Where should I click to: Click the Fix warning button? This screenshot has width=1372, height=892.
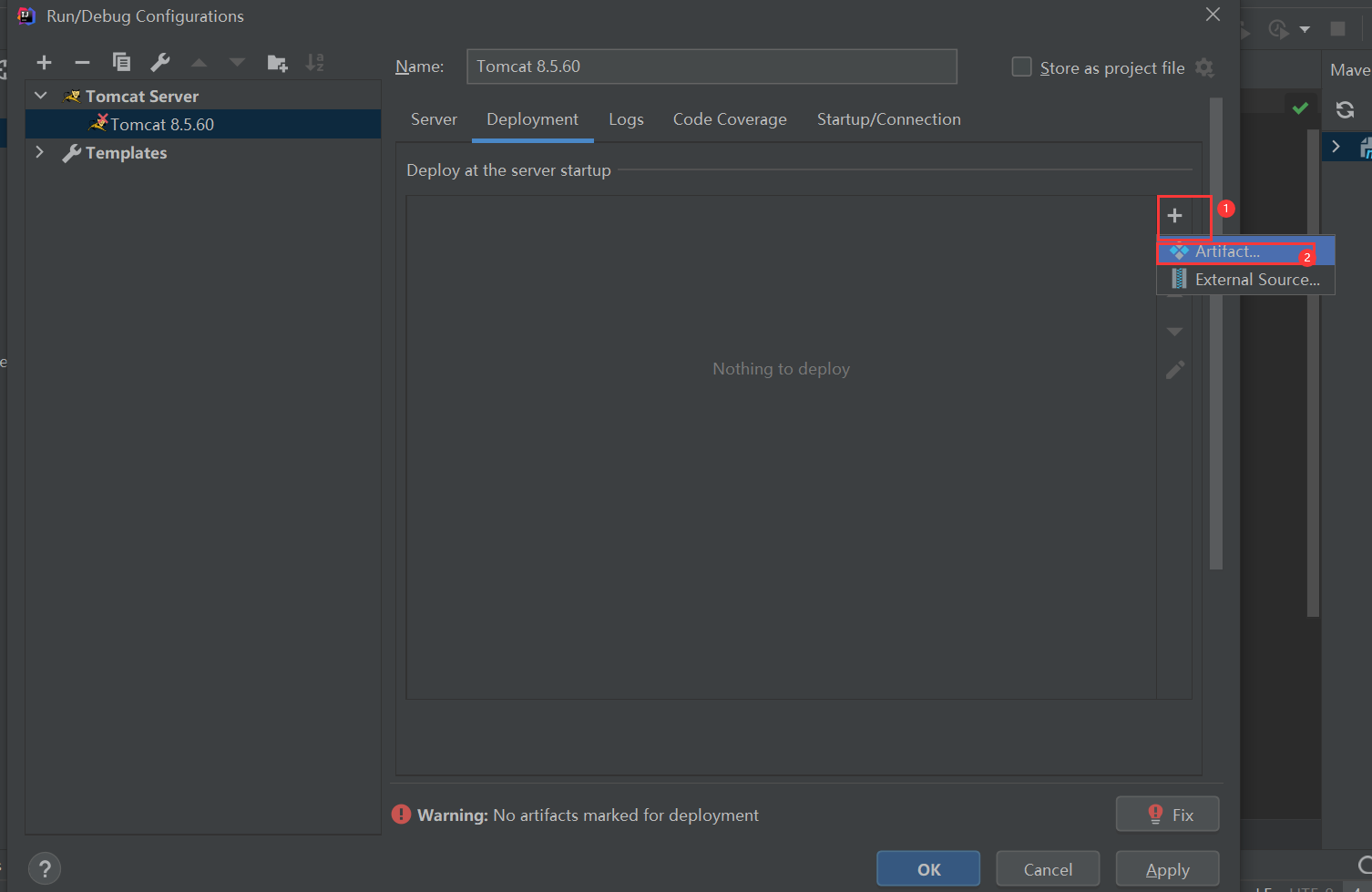1168,815
